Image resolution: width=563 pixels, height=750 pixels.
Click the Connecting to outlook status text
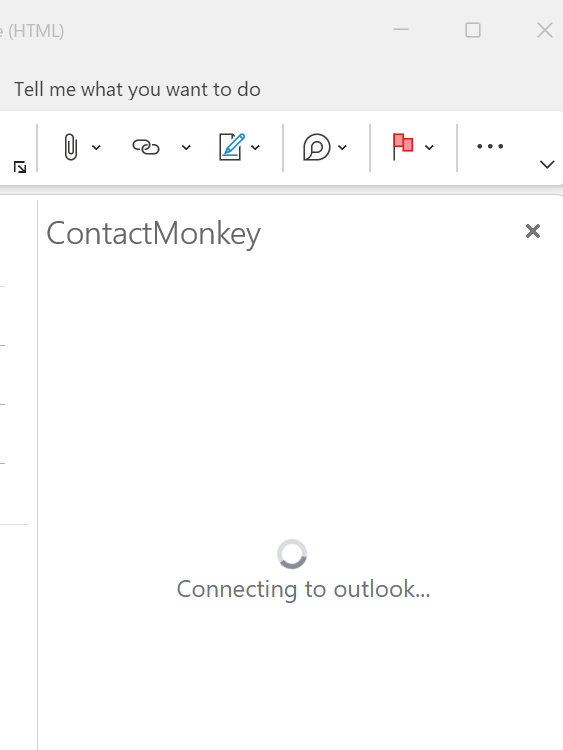pos(304,589)
